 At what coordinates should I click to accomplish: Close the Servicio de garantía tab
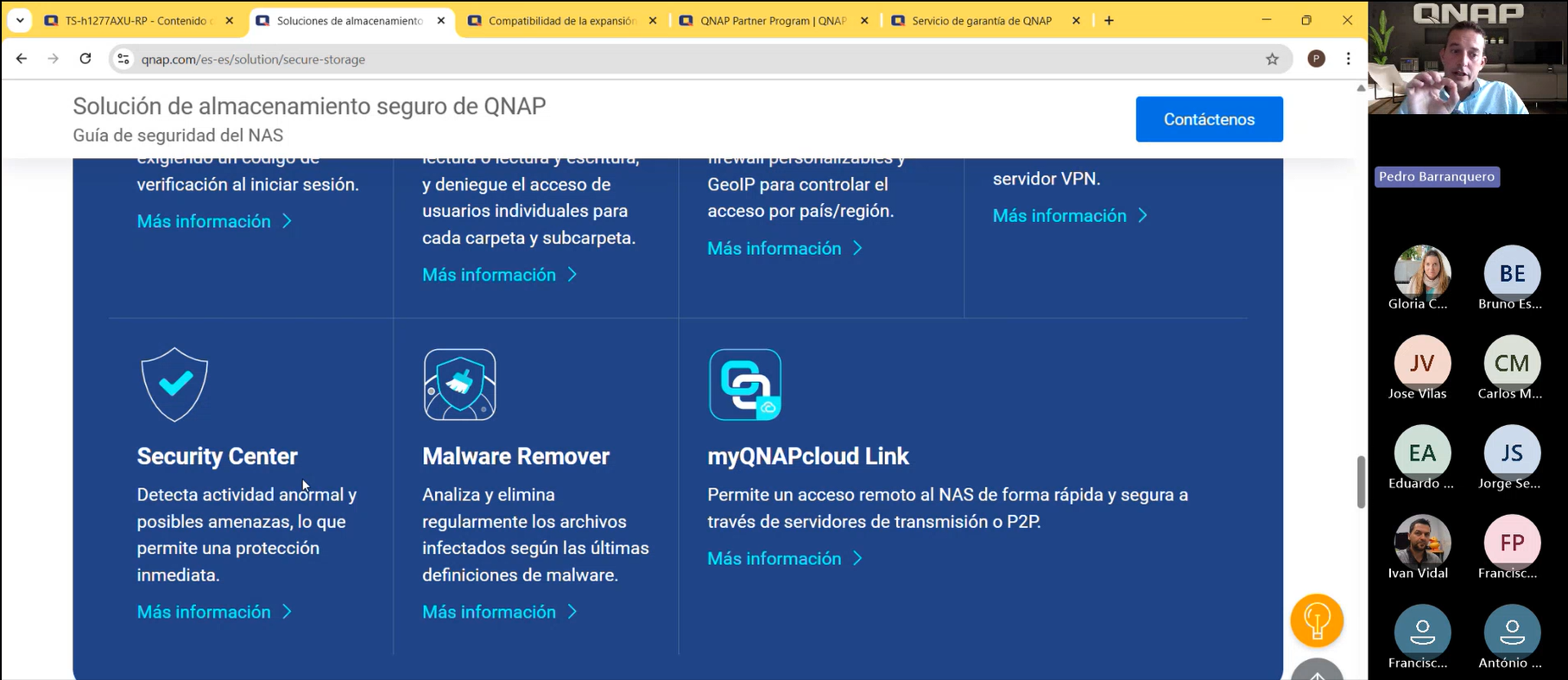[1076, 21]
